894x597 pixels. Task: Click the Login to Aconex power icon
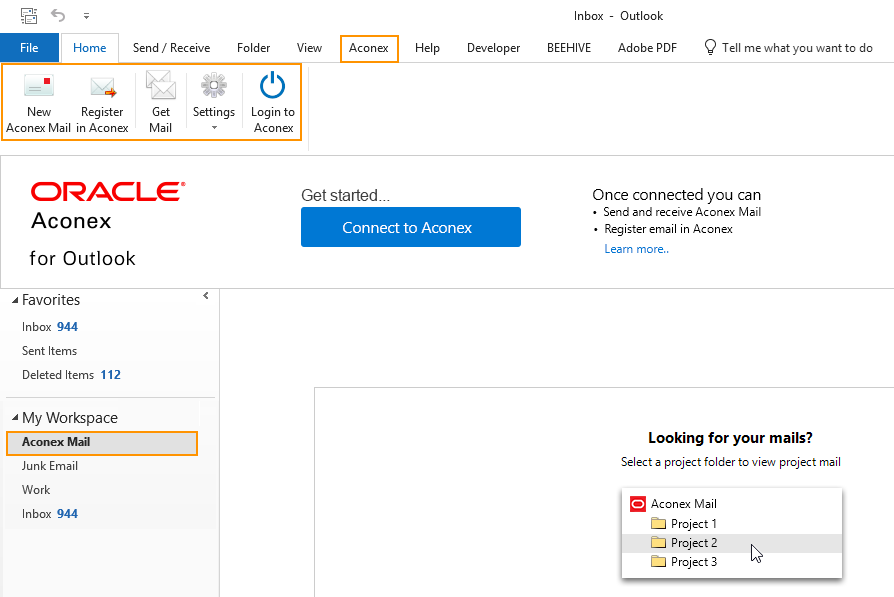(273, 86)
